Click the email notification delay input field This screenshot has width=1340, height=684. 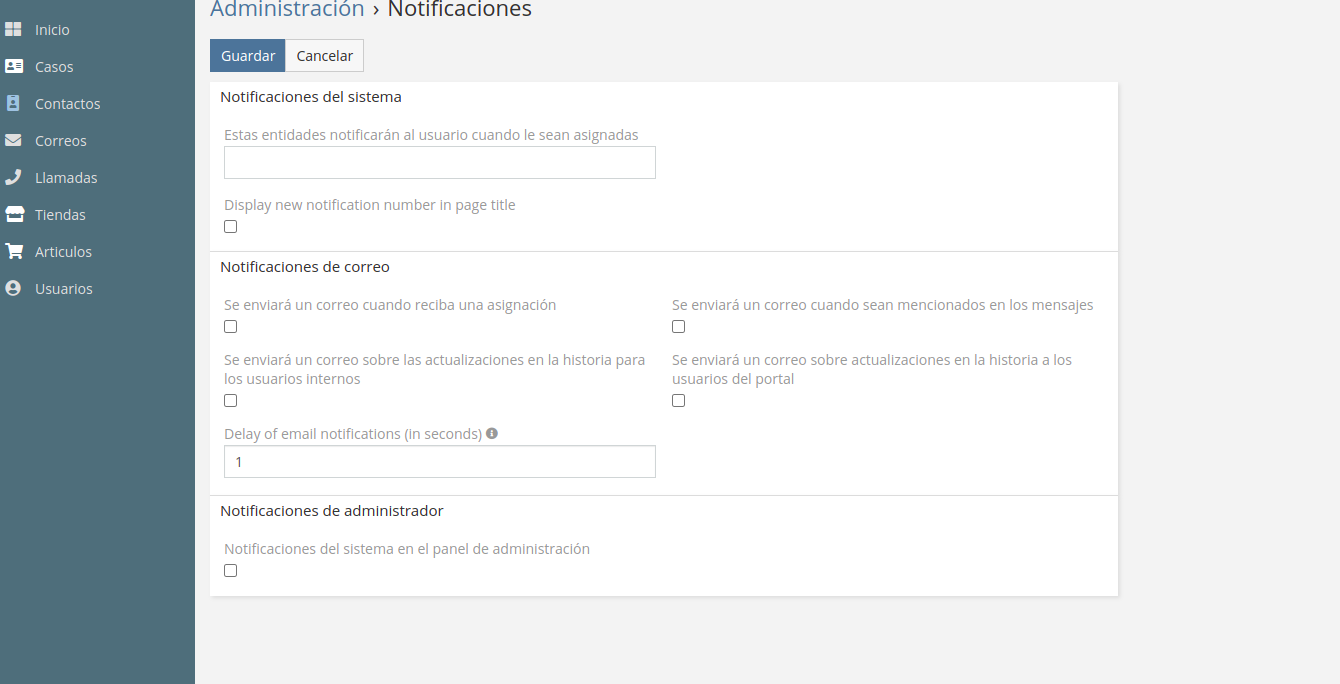tap(440, 462)
